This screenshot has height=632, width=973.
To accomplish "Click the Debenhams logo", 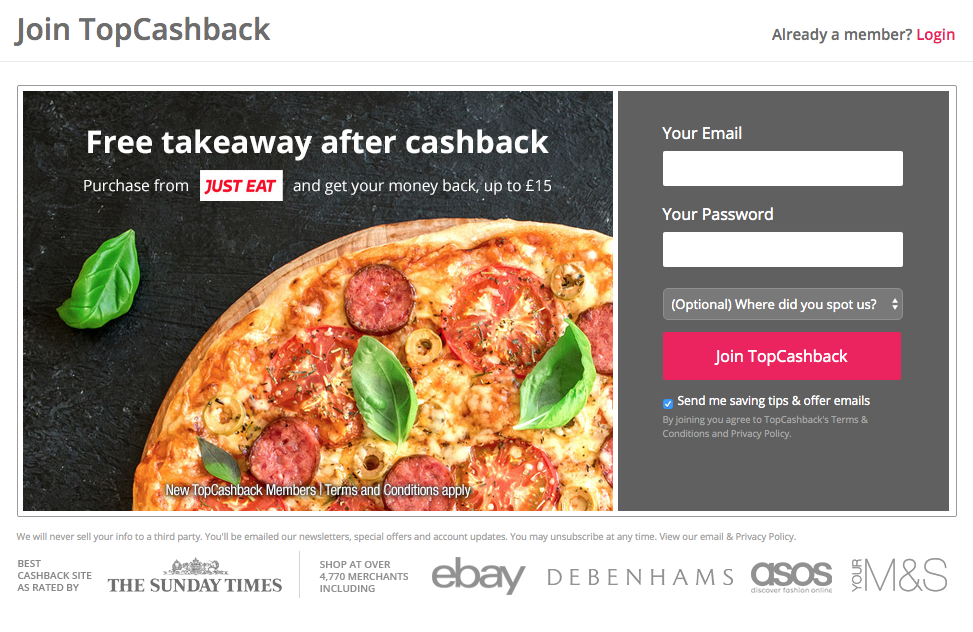I will [640, 577].
